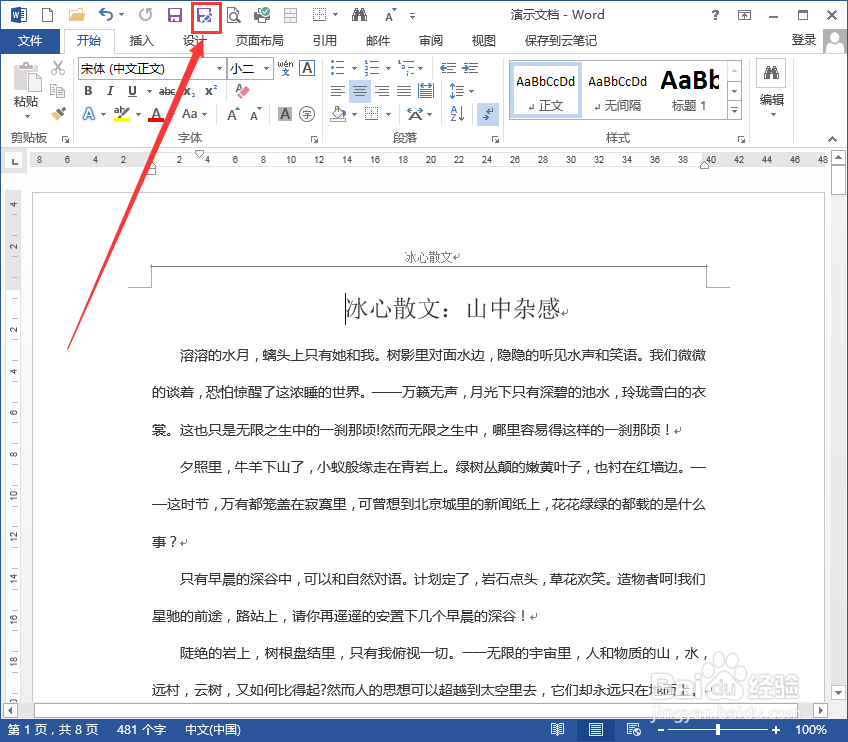The image size is (848, 742).
Task: Switch to the 视图 (View) tab
Action: (483, 41)
